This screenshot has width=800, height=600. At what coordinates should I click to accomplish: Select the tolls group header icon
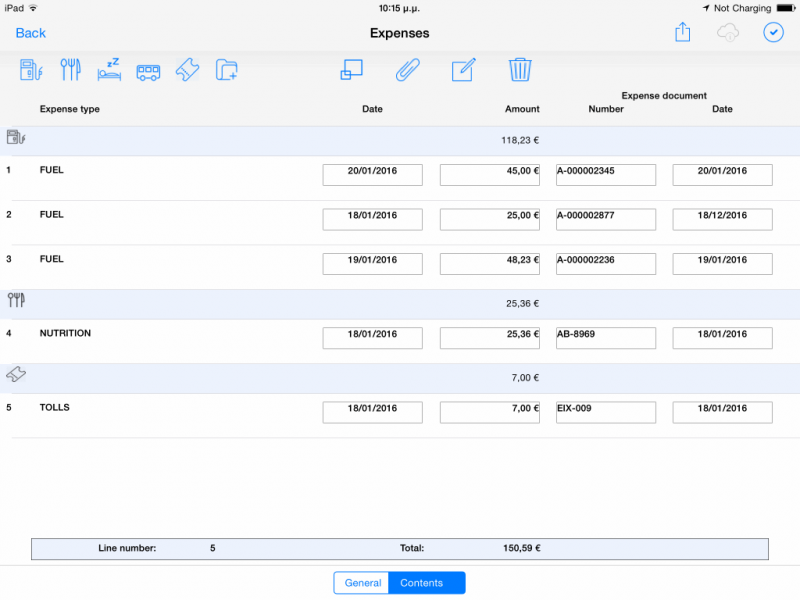click(16, 374)
